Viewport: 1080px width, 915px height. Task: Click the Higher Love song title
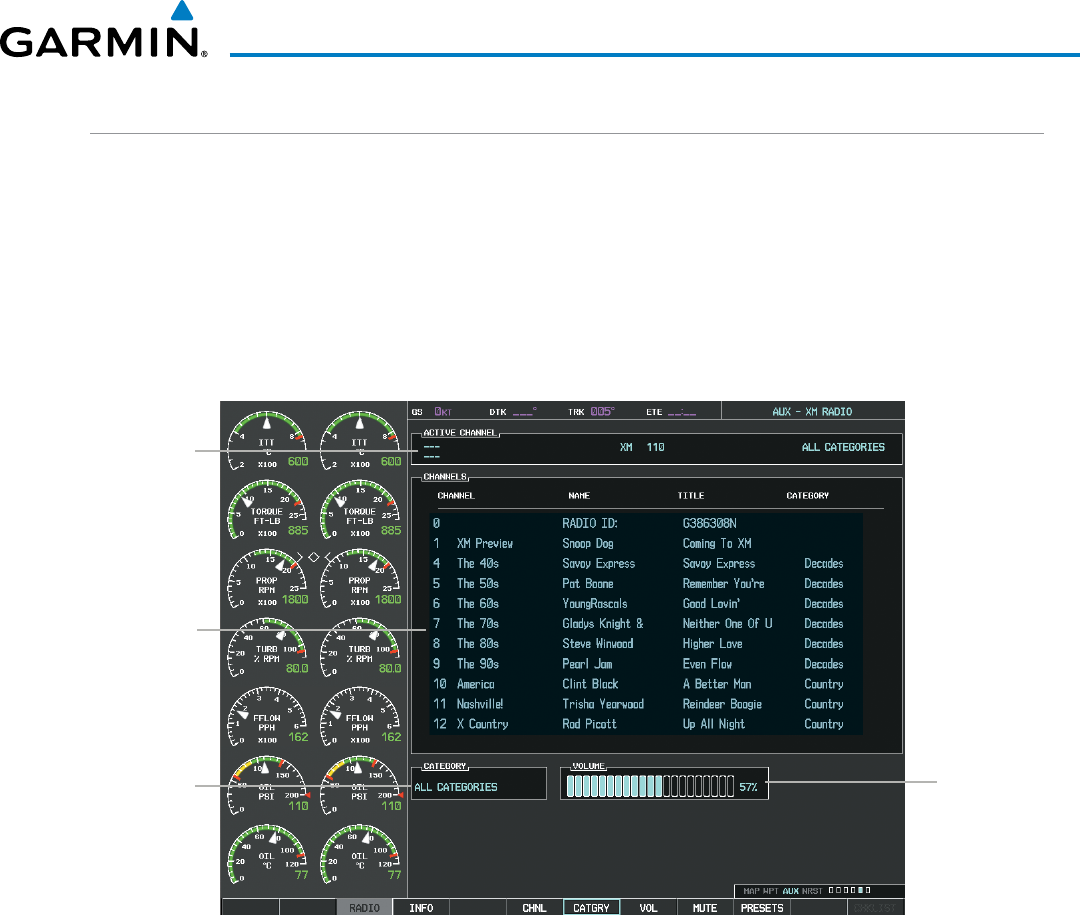712,644
